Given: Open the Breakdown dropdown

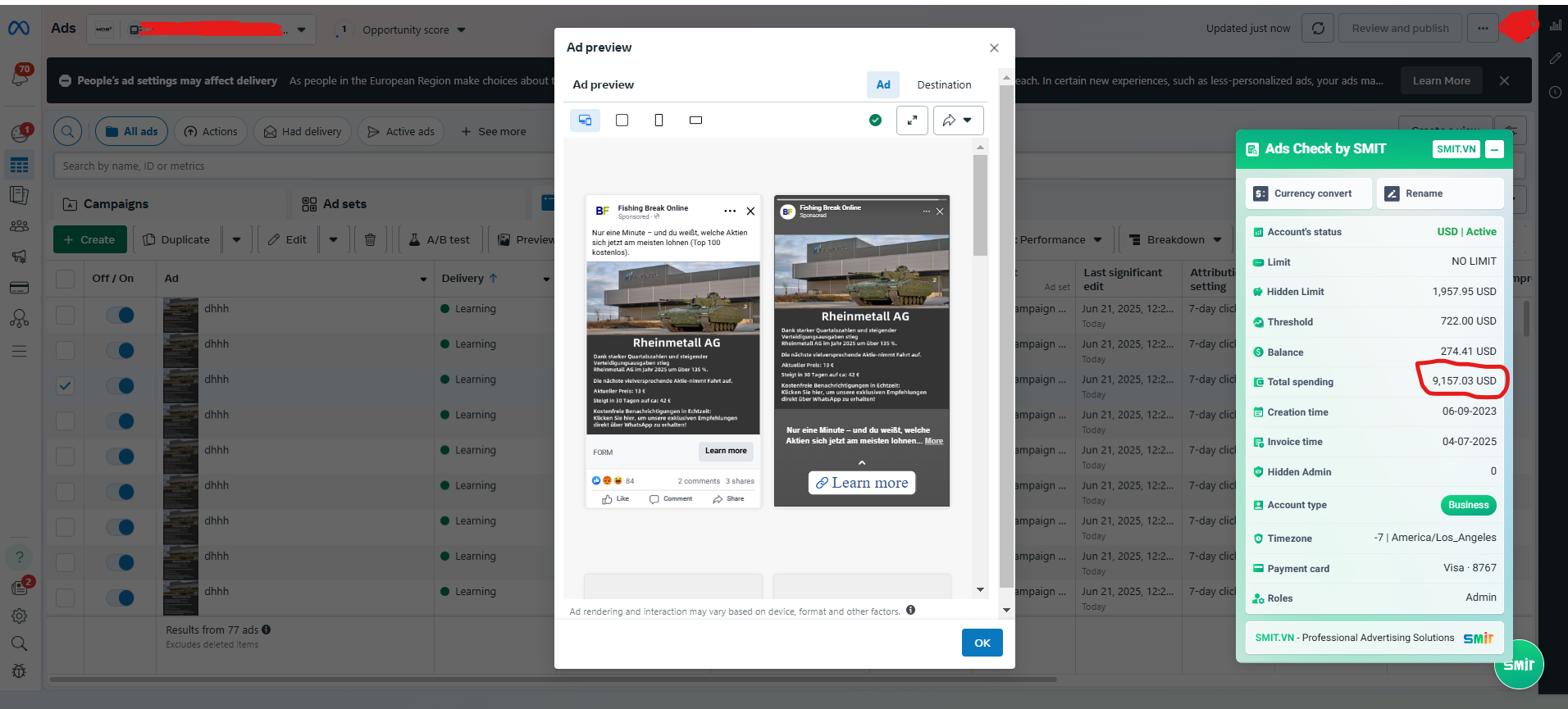Looking at the screenshot, I should point(1176,239).
